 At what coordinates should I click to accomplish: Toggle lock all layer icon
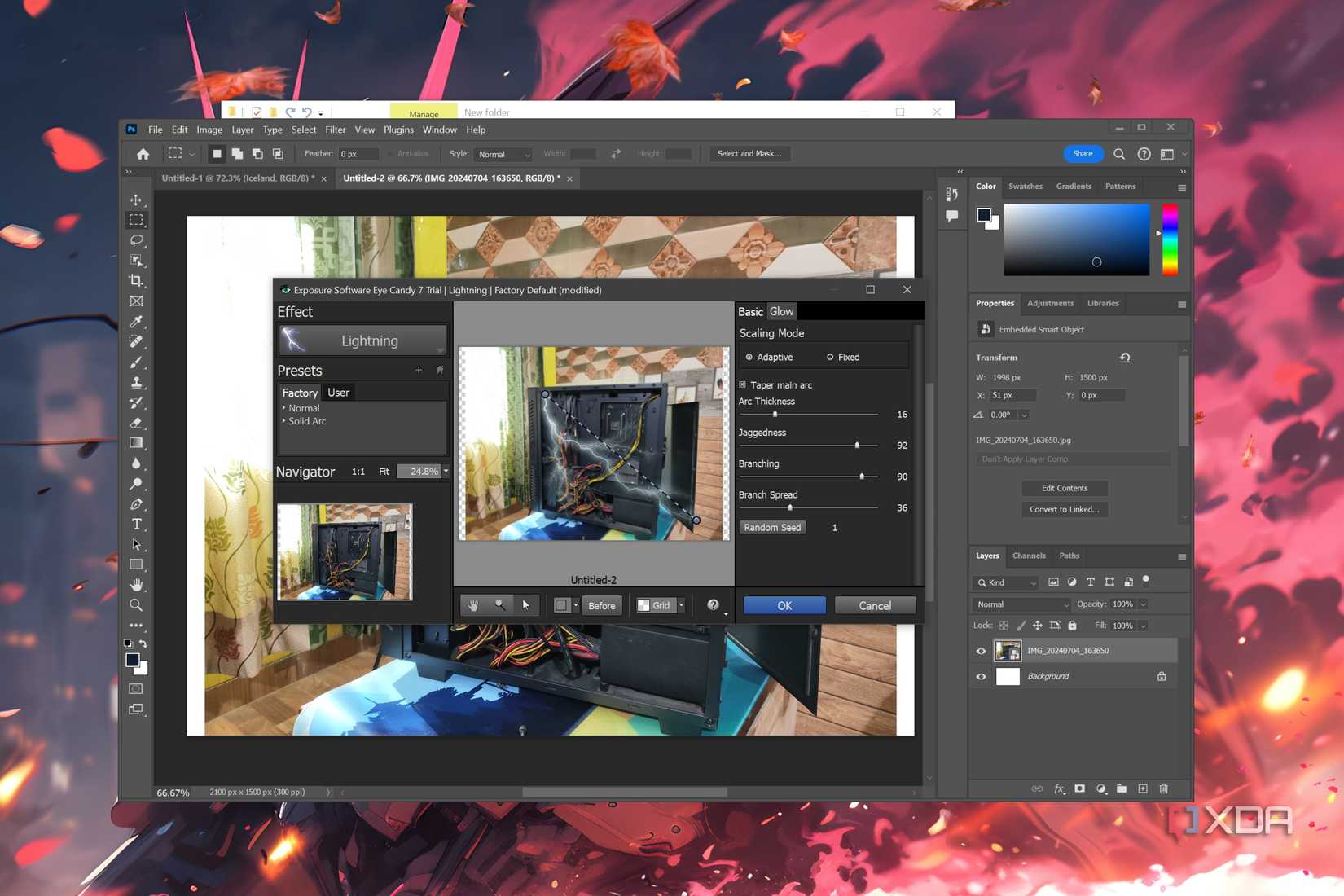click(x=1072, y=626)
